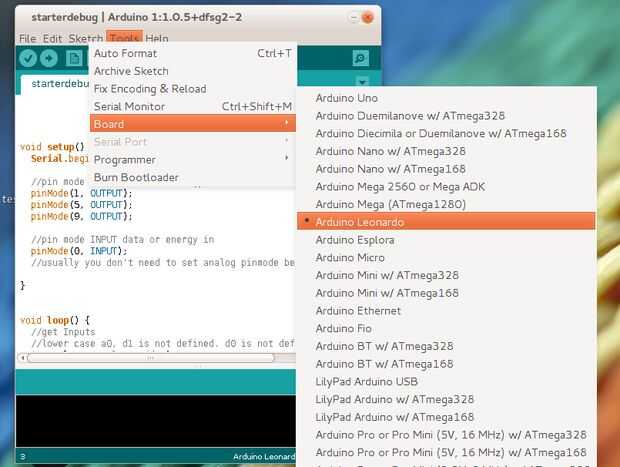The image size is (620, 467).
Task: Click the Verify checkmark icon
Action: 28,59
